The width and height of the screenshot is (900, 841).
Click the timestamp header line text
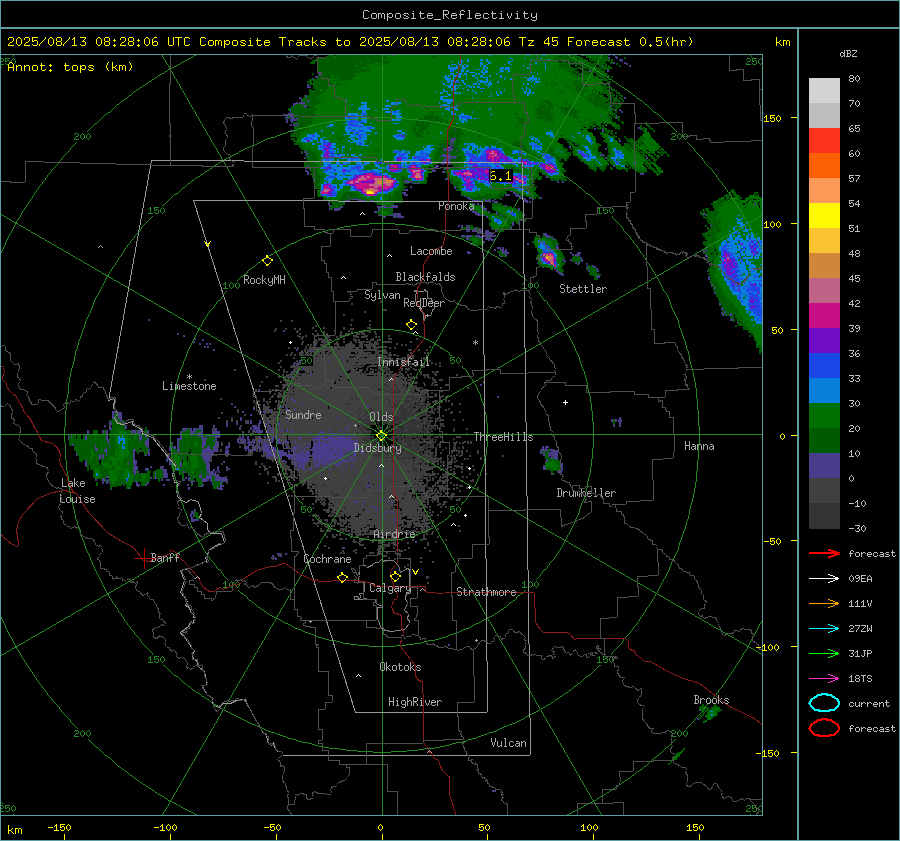click(x=350, y=42)
